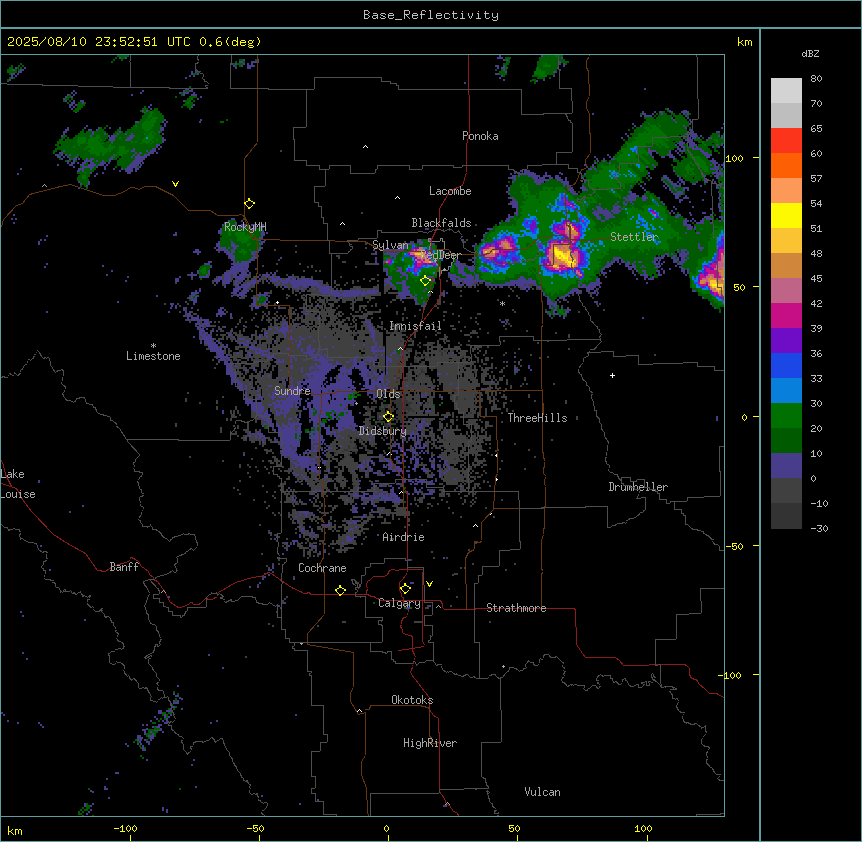
Task: Click the intense storm cell west of Stettler
Action: (x=564, y=254)
